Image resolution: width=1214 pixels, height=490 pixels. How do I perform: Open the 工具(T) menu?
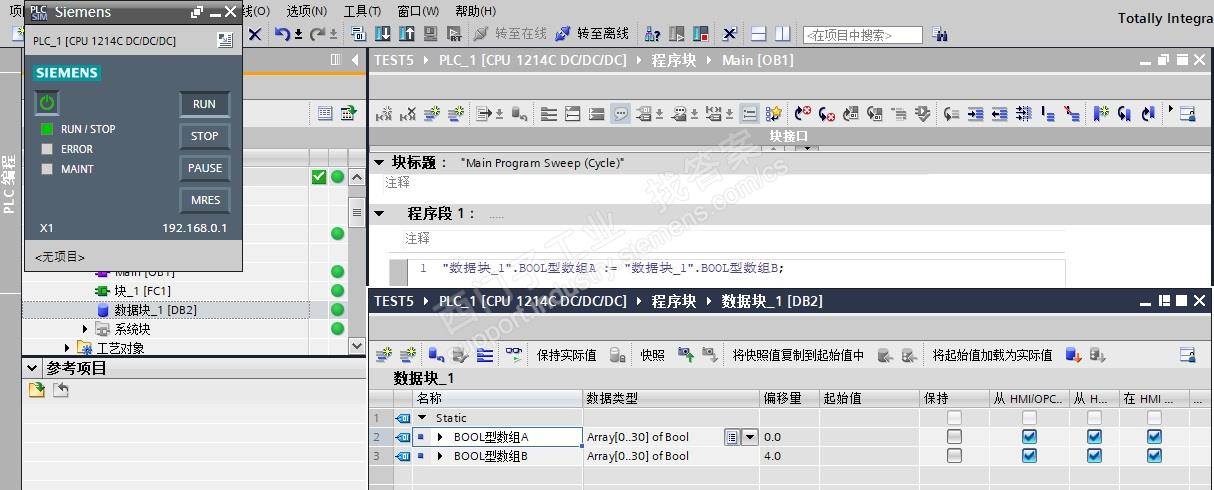point(362,11)
